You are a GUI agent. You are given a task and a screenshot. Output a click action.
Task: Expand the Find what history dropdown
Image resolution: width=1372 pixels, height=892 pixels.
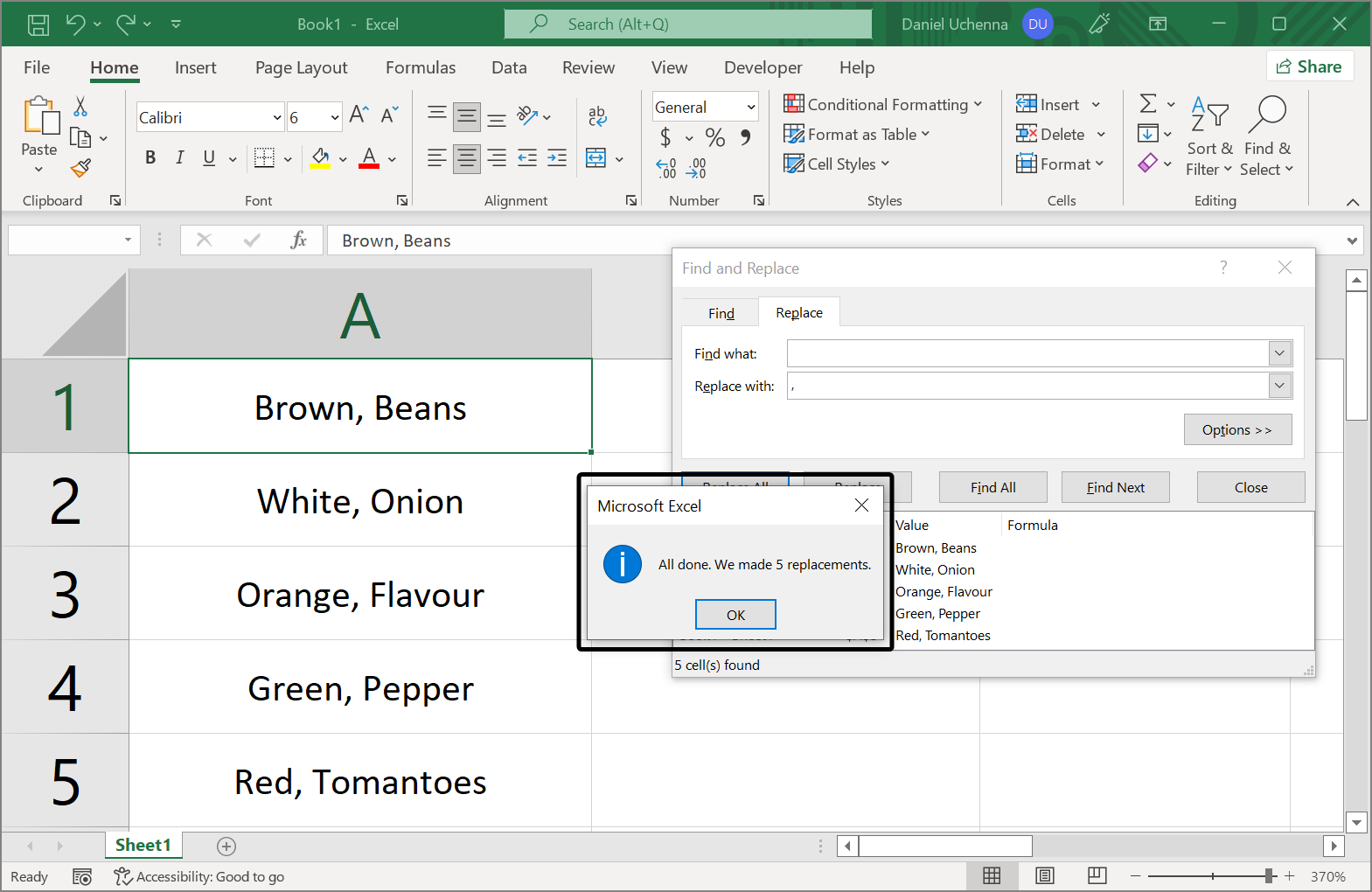tap(1279, 353)
